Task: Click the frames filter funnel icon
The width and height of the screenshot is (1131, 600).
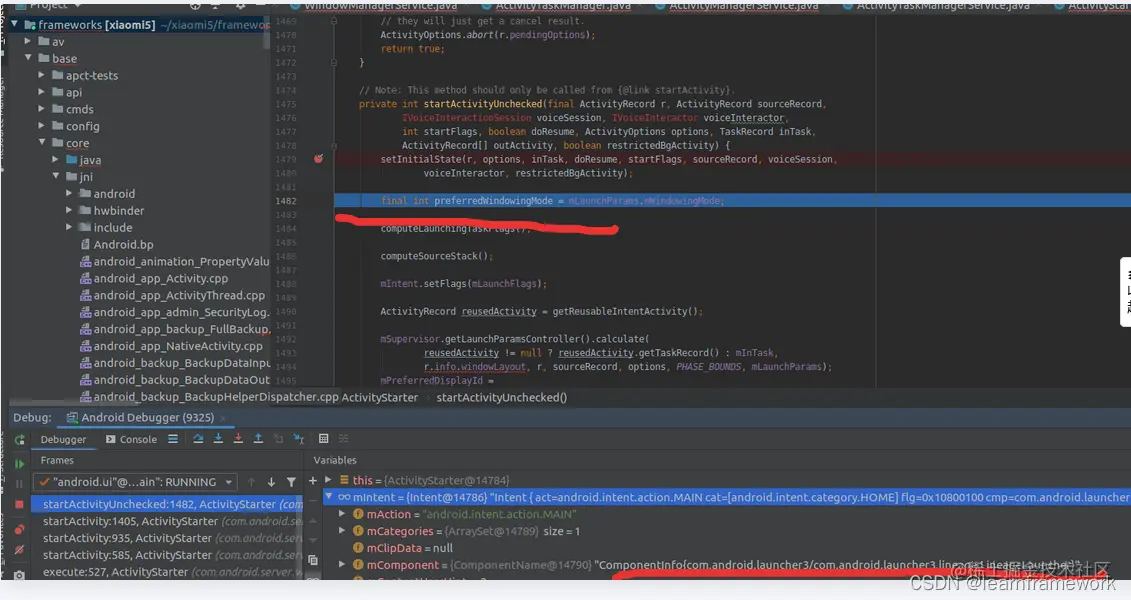Action: click(x=291, y=482)
